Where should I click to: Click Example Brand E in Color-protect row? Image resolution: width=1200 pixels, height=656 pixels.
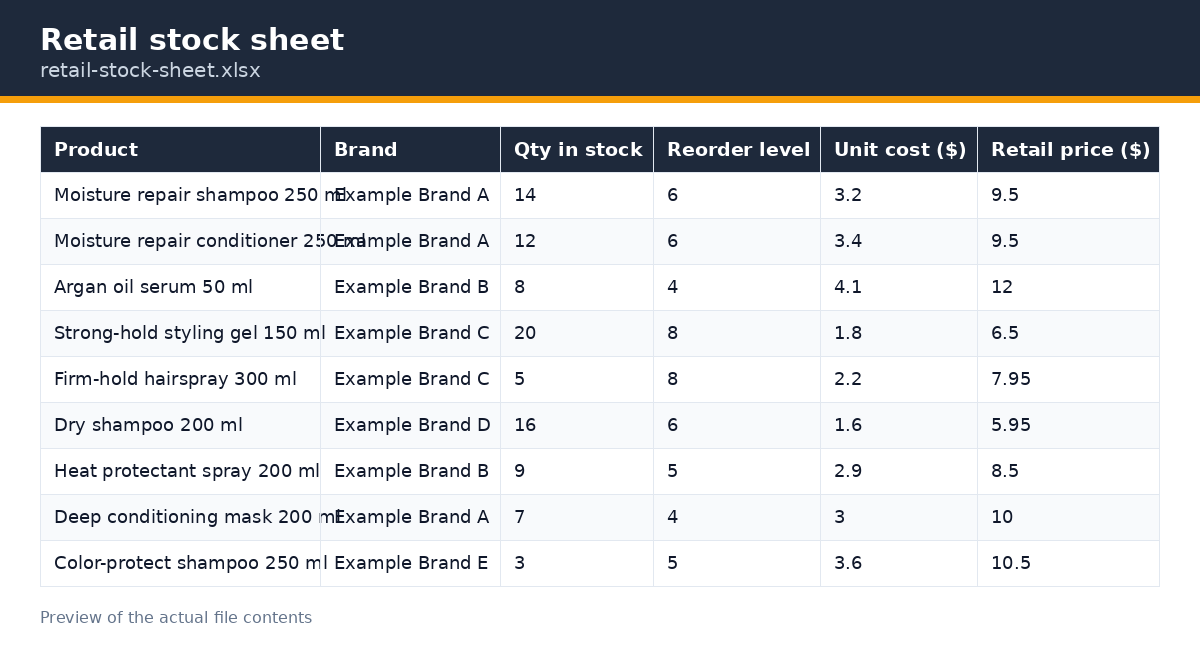(410, 564)
